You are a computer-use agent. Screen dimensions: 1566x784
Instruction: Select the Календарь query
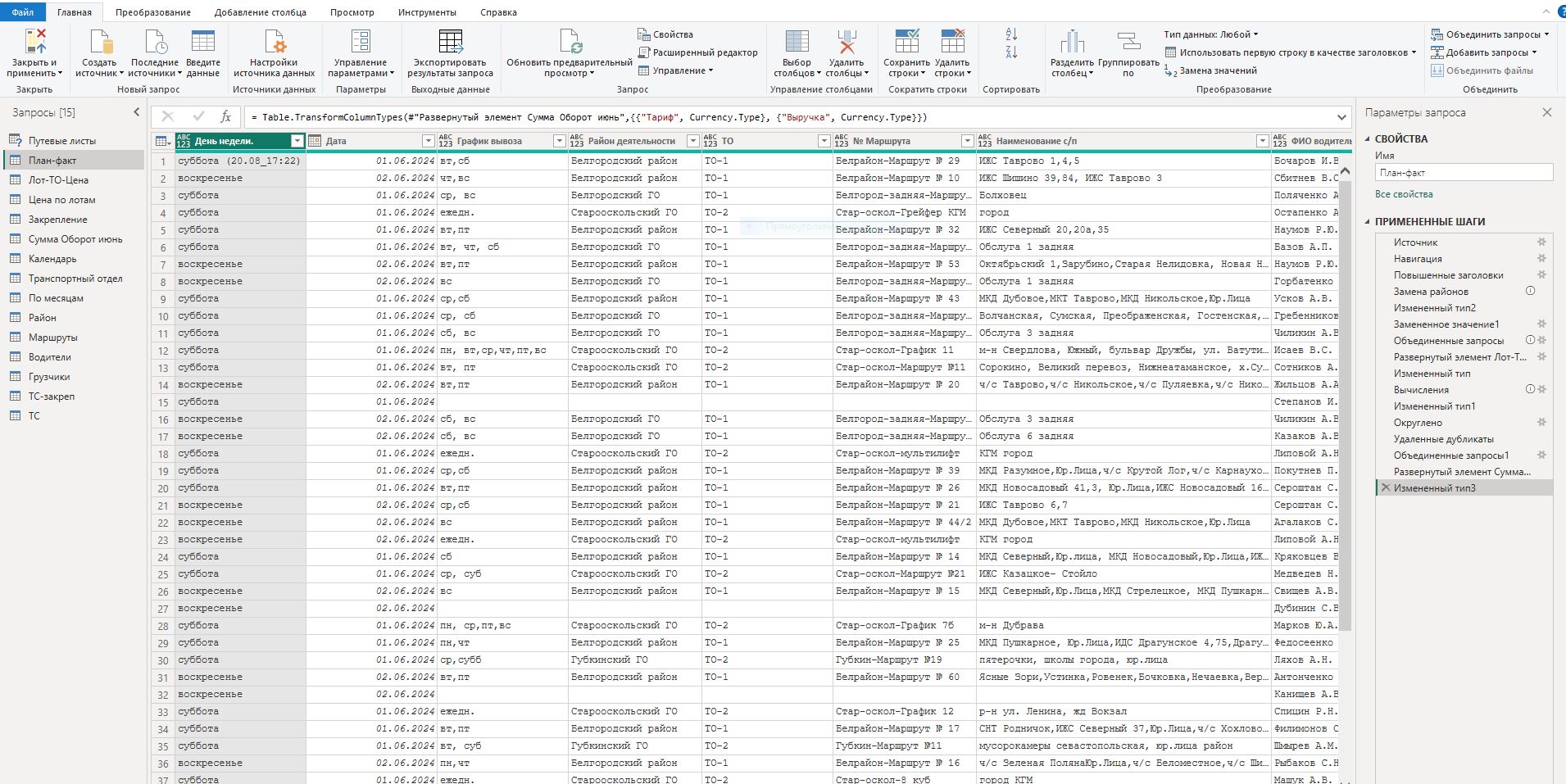tap(52, 259)
